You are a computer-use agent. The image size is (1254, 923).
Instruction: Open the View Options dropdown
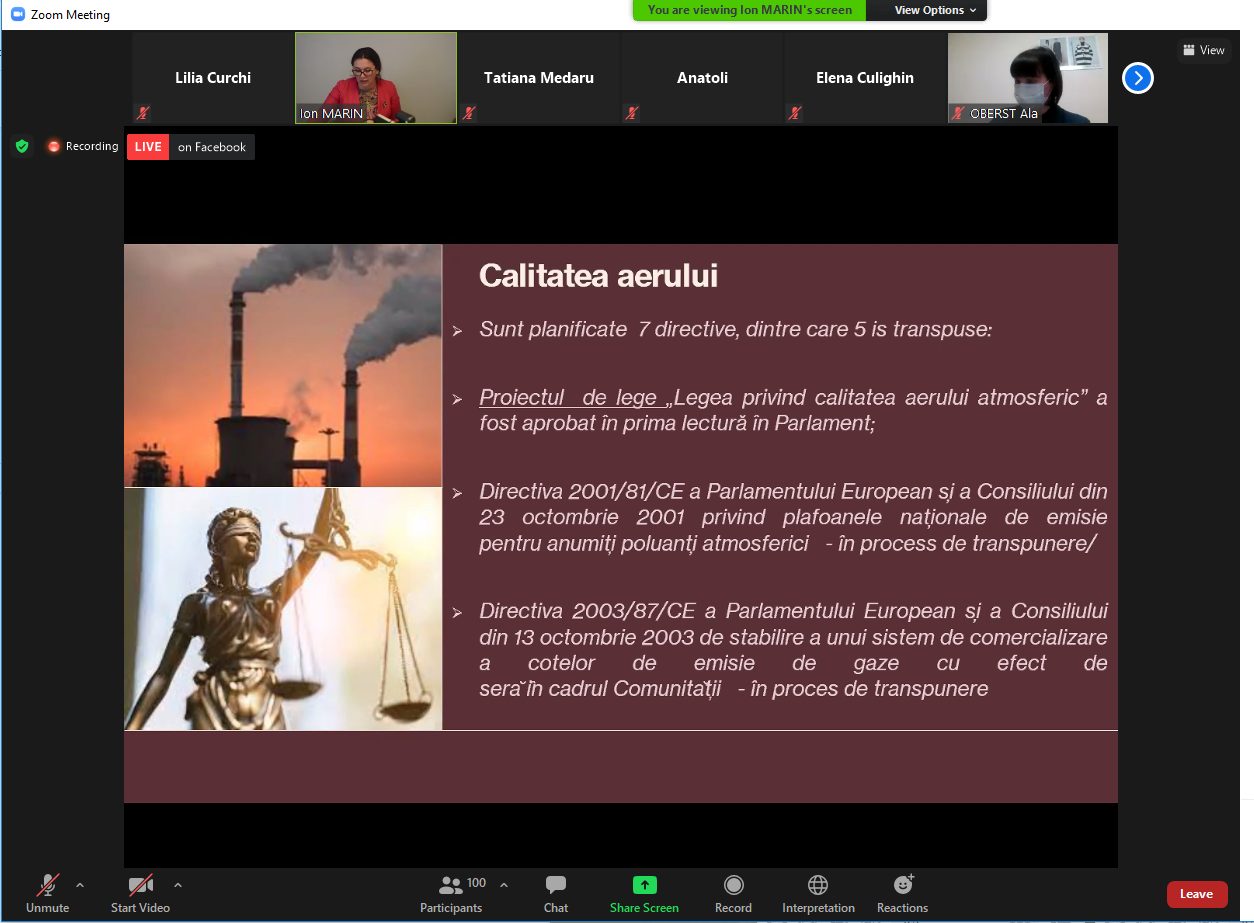pos(936,10)
